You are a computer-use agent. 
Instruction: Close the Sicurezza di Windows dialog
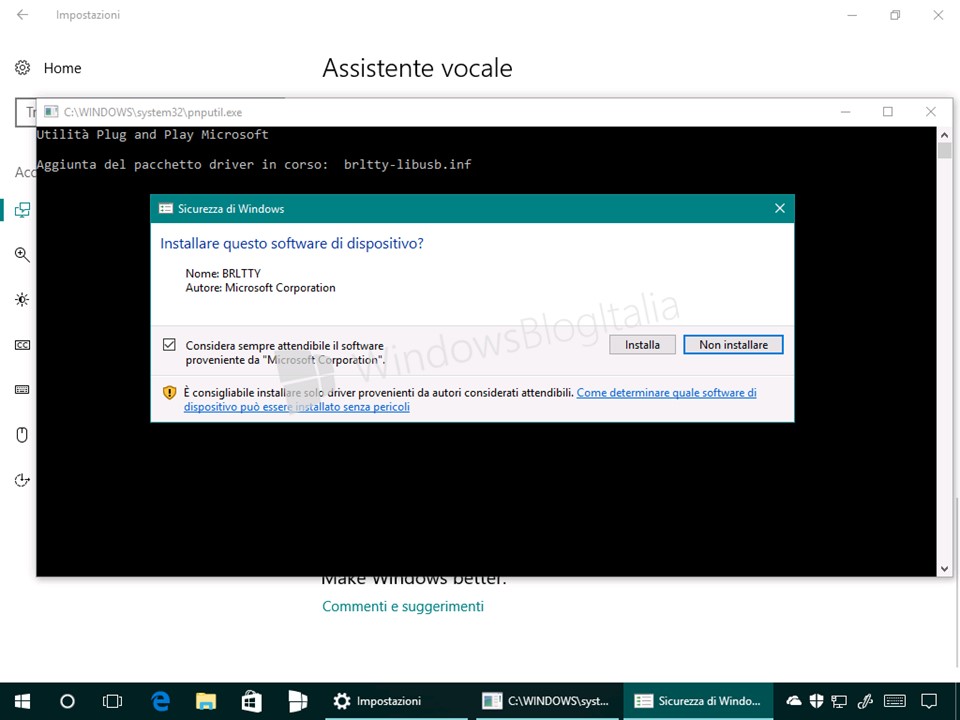click(779, 209)
